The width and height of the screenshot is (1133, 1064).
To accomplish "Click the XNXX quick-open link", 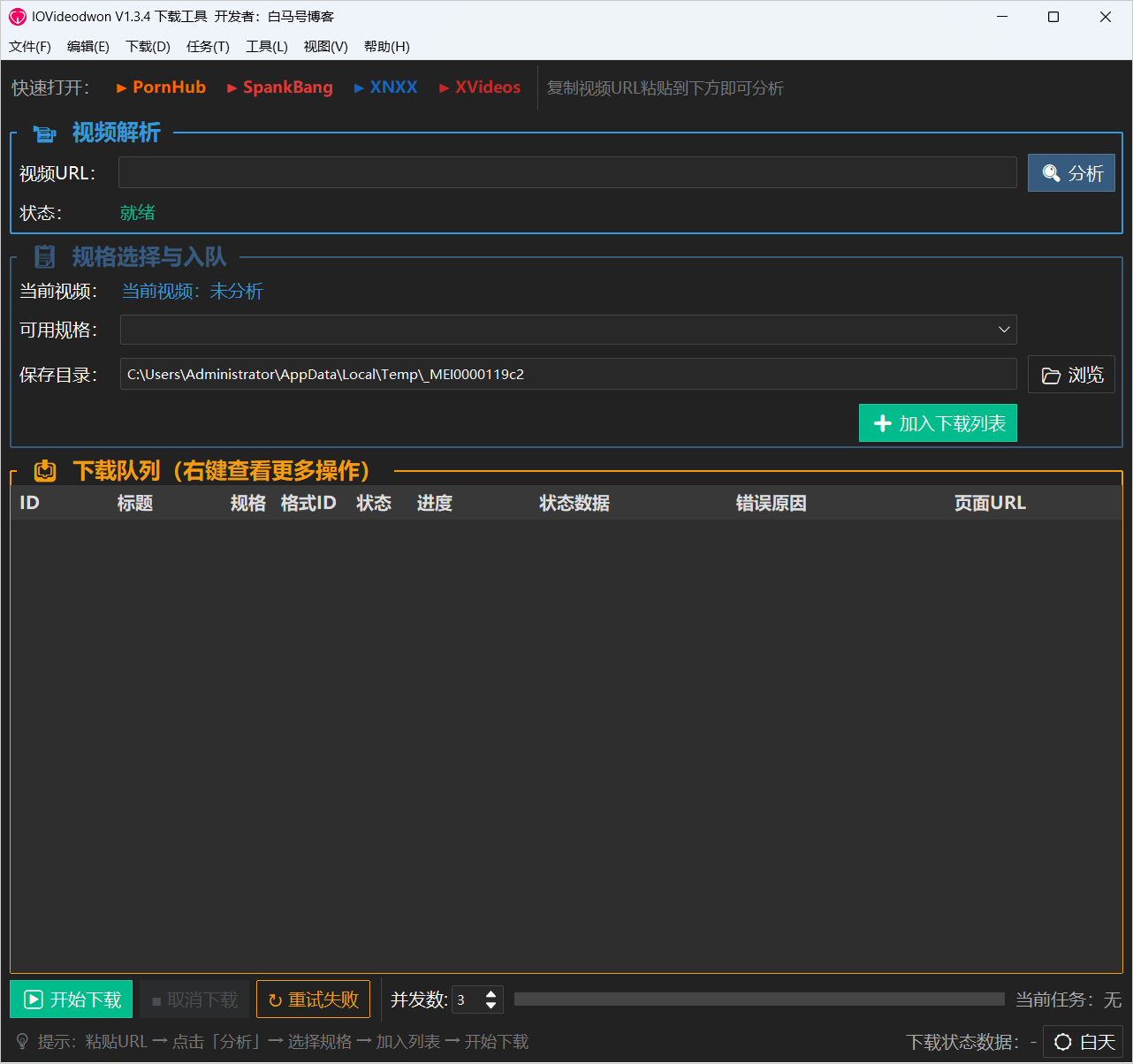I will click(385, 87).
